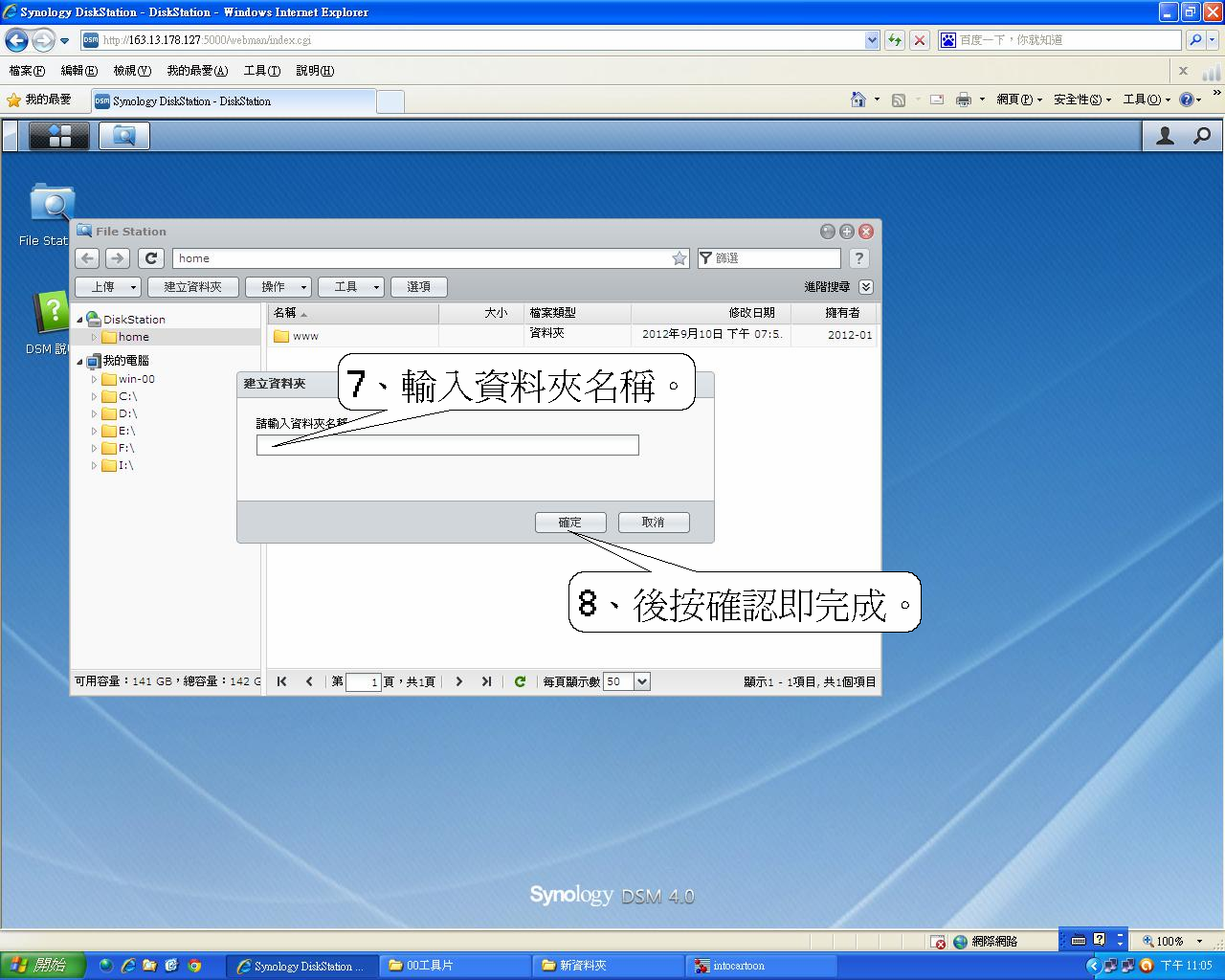The width and height of the screenshot is (1225, 980).
Task: Open IE help icon in command bar
Action: tap(1187, 100)
